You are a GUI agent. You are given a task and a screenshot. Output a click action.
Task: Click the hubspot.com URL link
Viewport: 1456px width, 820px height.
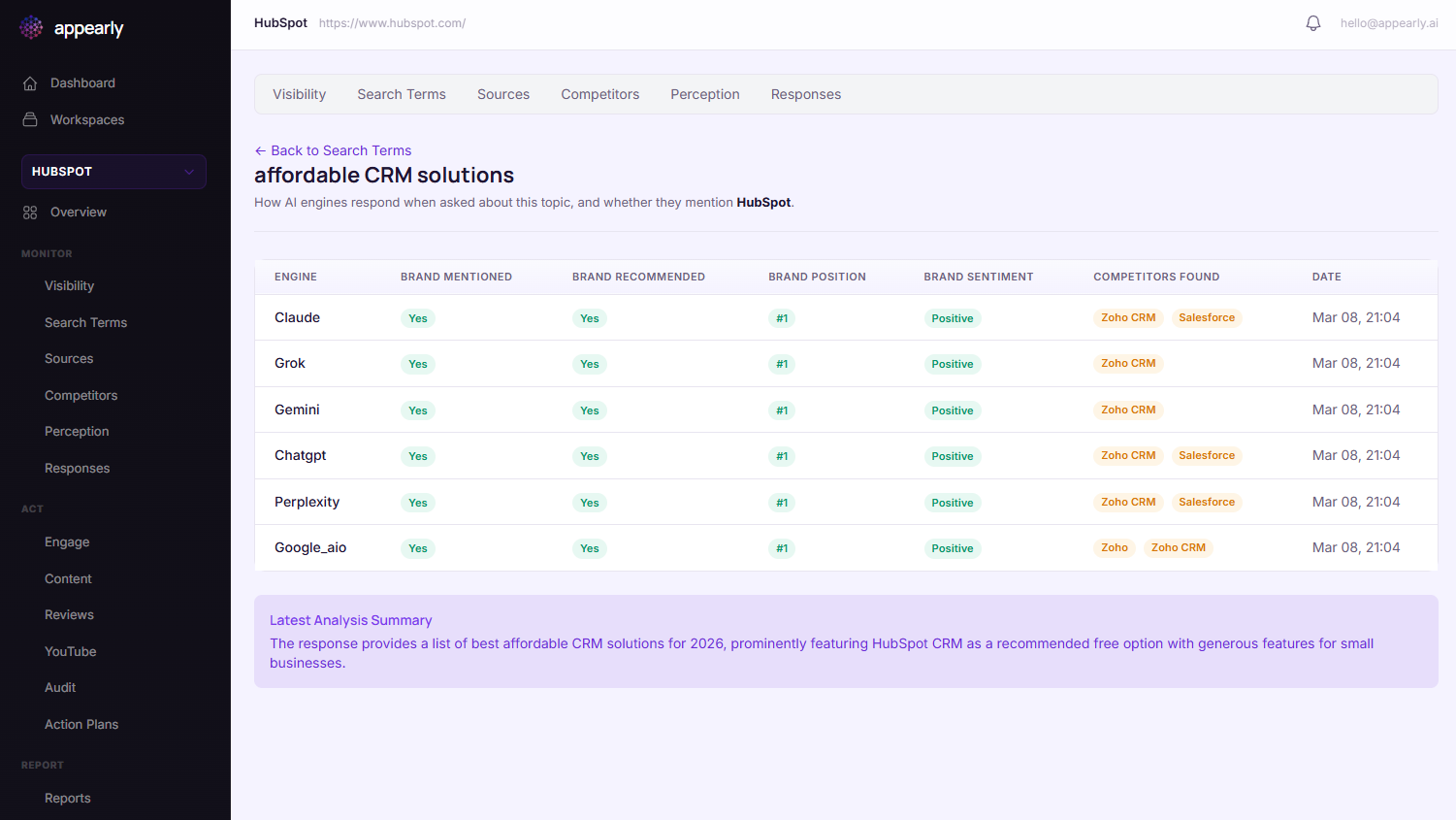[x=392, y=23]
